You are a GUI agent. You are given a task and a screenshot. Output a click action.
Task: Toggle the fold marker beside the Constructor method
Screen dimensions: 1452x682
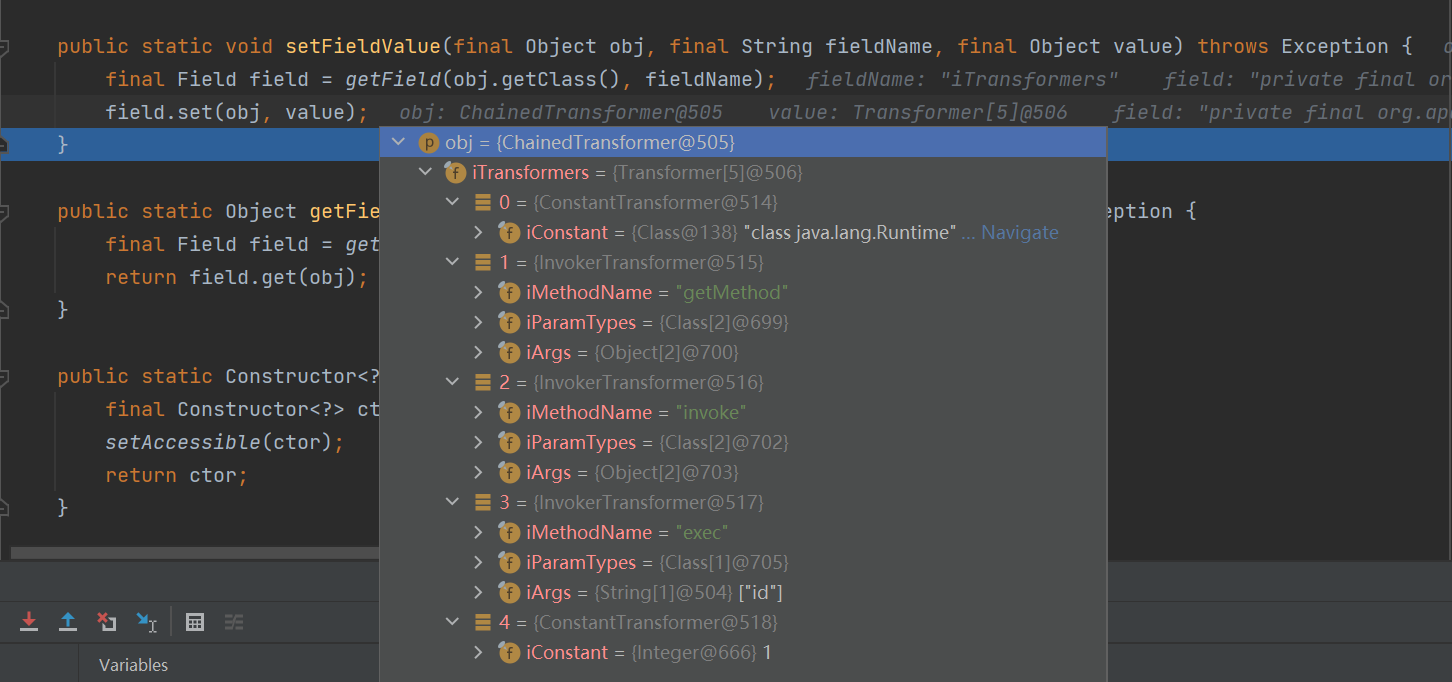tap(5, 377)
